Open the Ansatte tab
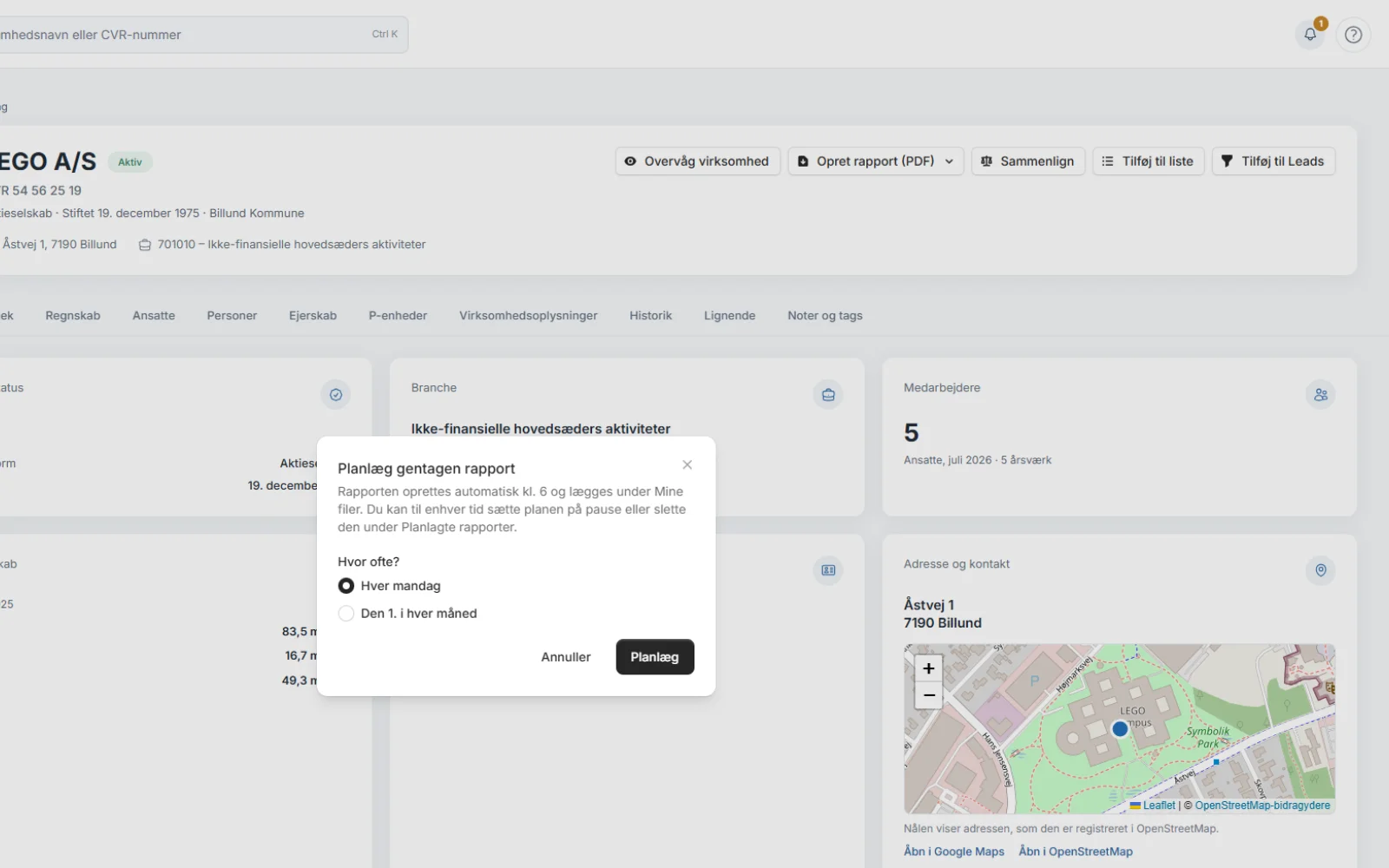1389x868 pixels. [x=154, y=316]
